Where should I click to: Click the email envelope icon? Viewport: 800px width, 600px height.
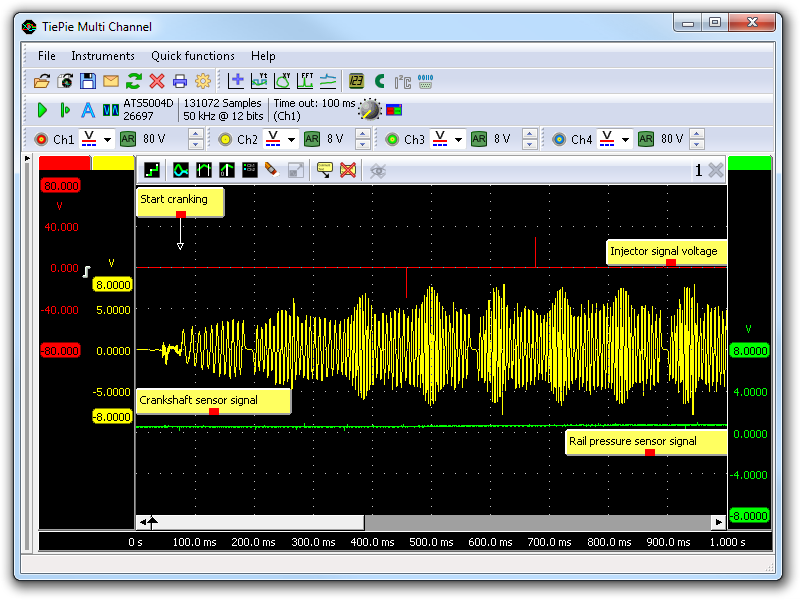coord(111,81)
